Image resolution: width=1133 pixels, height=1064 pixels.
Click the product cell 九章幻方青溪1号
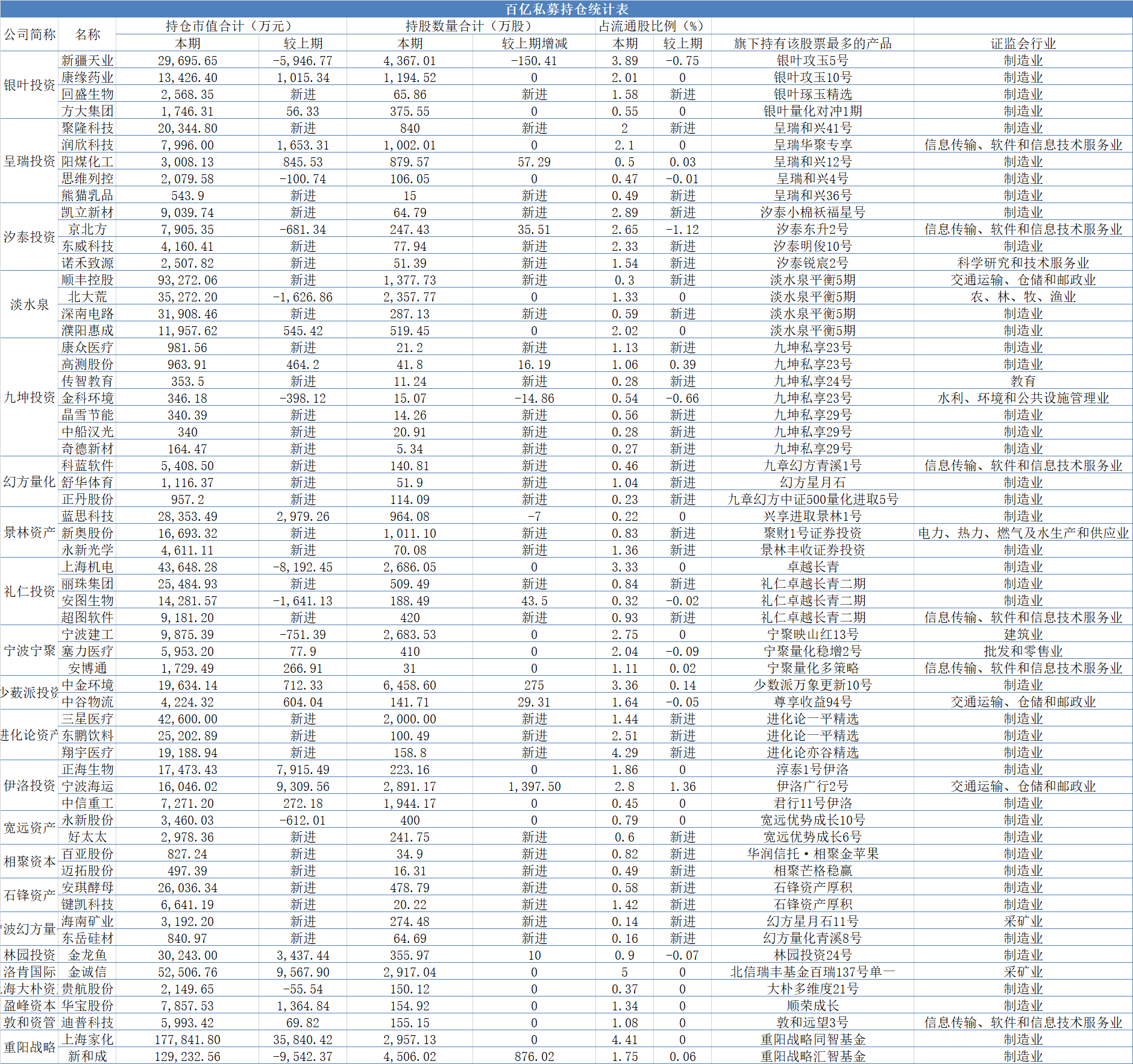pyautogui.click(x=812, y=465)
